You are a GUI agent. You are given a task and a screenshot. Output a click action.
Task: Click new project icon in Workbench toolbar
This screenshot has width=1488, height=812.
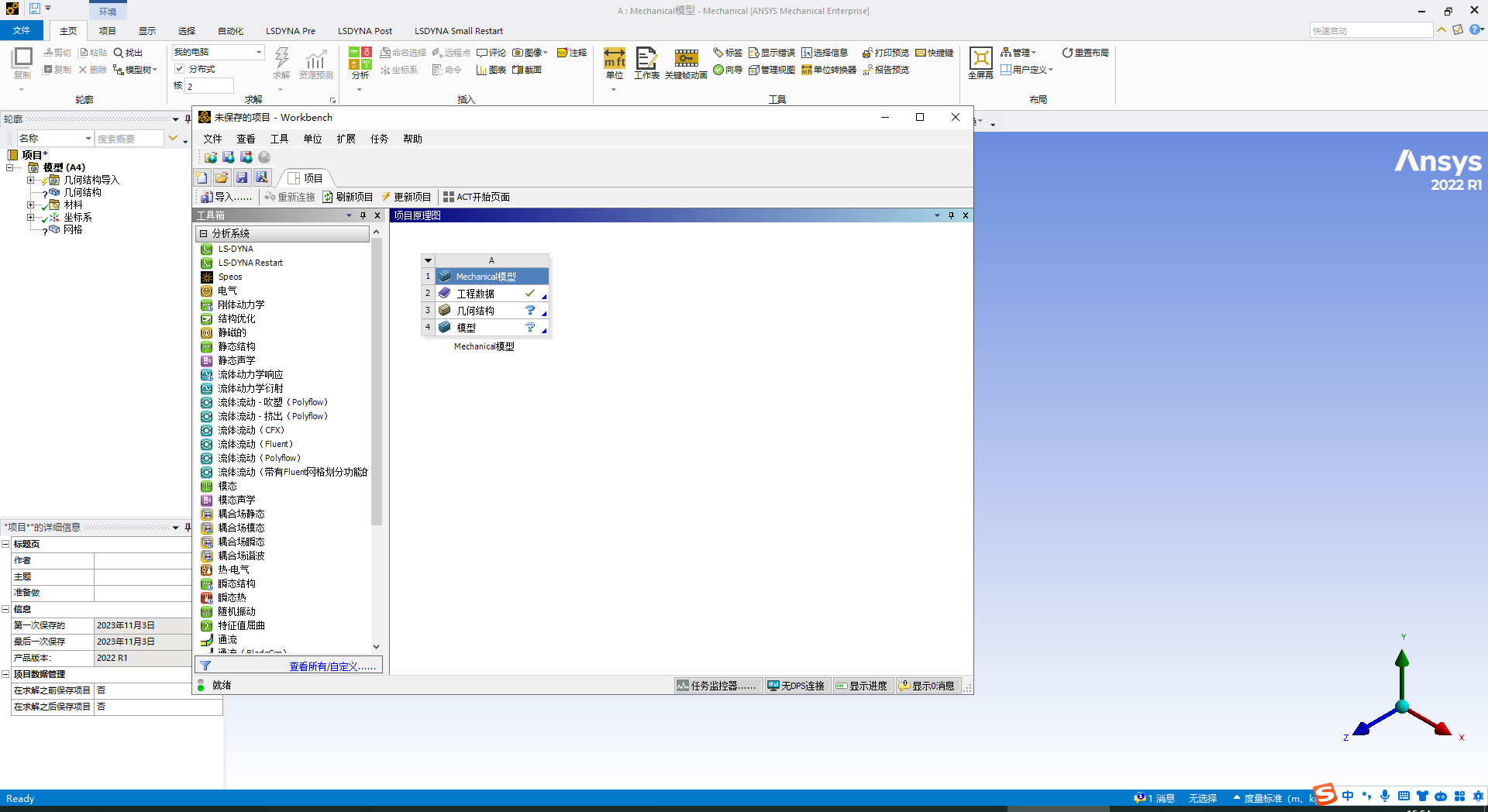click(201, 177)
